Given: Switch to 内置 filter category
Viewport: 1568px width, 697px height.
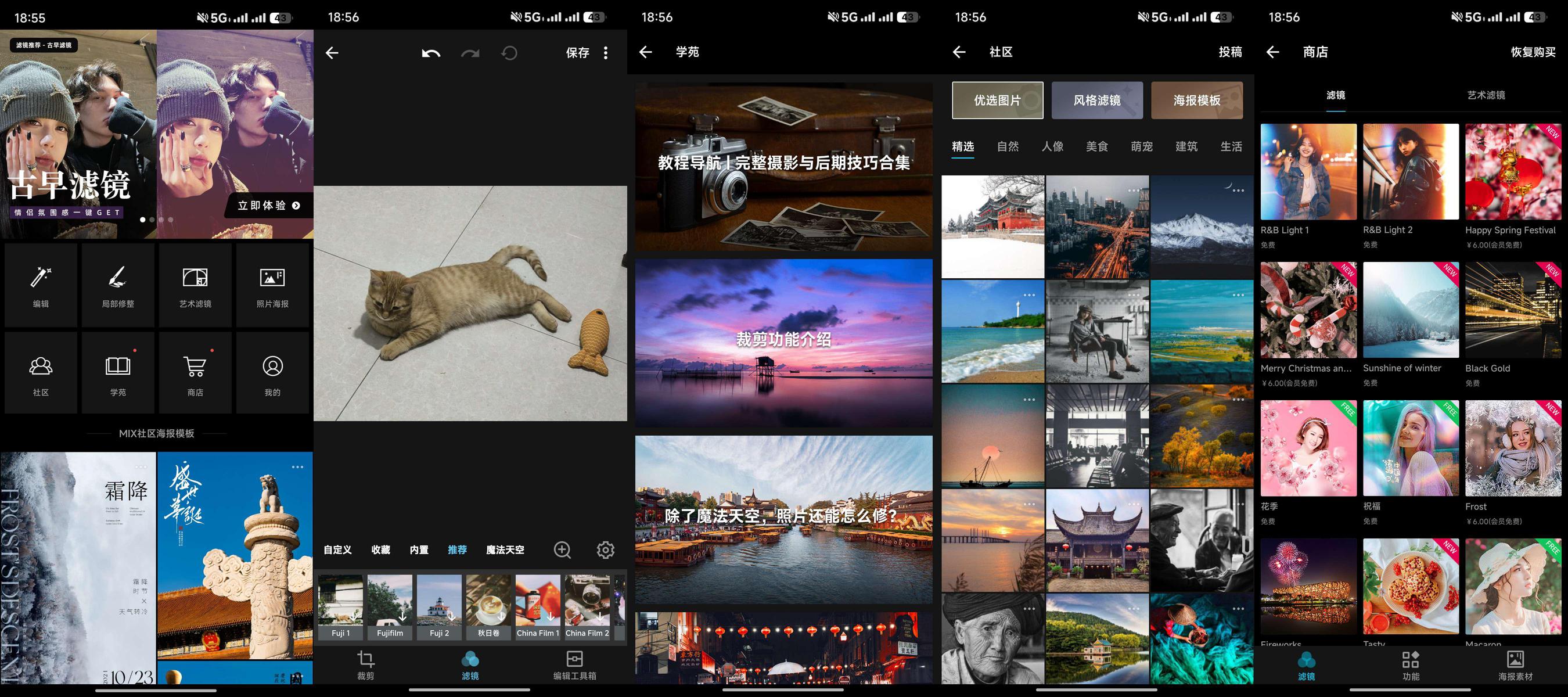Looking at the screenshot, I should pos(419,549).
